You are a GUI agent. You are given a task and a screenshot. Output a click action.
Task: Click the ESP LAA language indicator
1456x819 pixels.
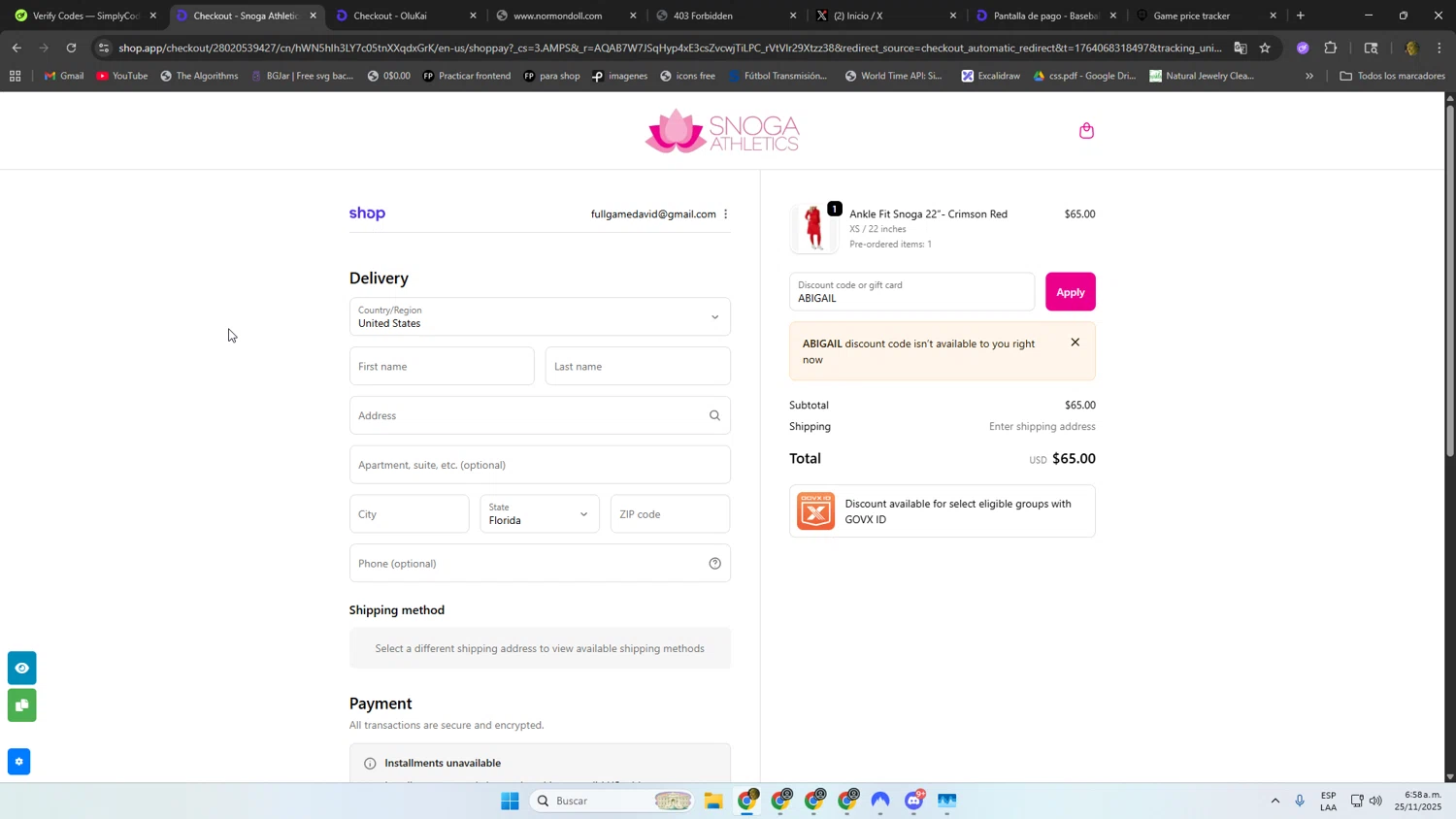[x=1328, y=801]
